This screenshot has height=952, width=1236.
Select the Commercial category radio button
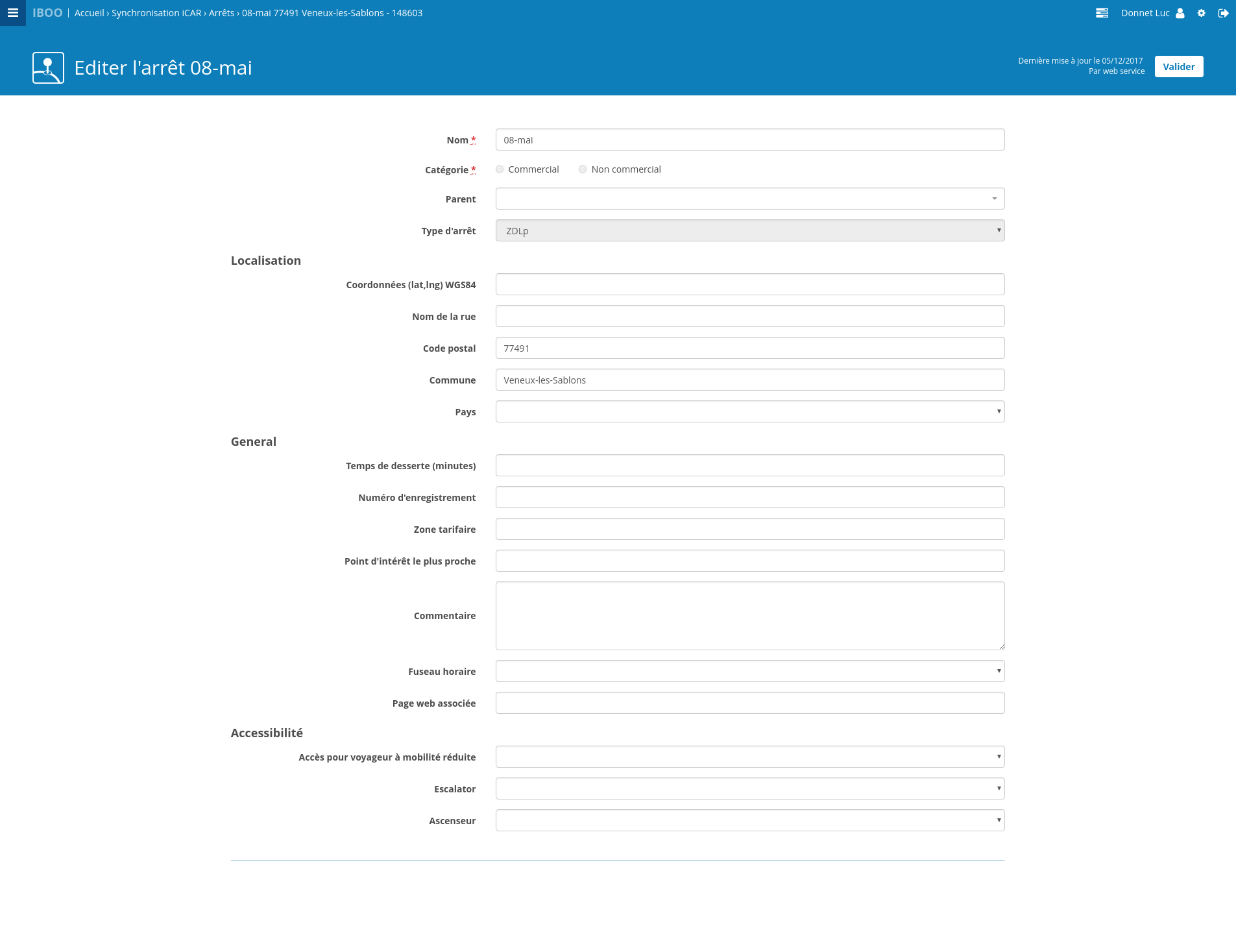coord(500,169)
